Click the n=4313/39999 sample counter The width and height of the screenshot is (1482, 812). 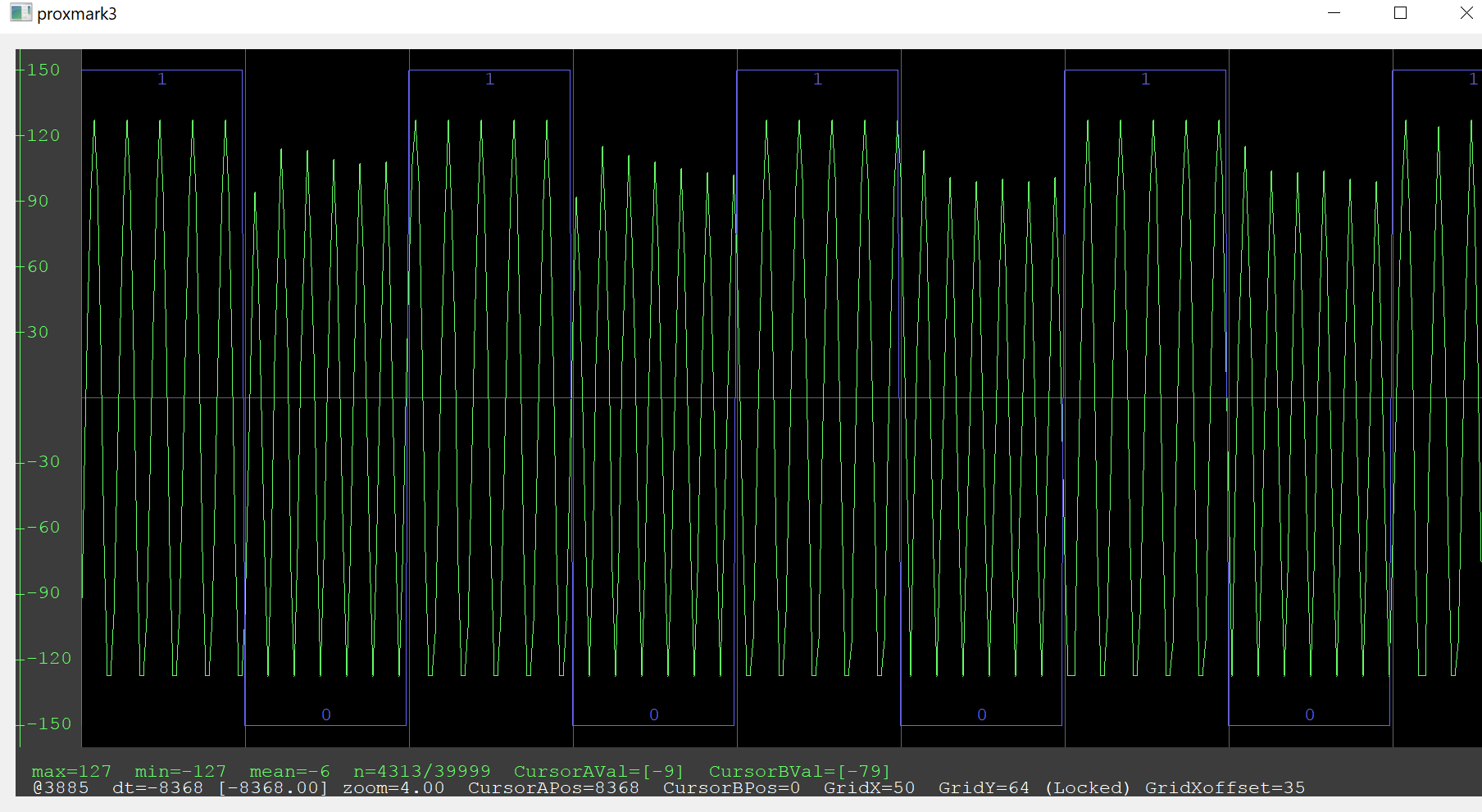[422, 770]
